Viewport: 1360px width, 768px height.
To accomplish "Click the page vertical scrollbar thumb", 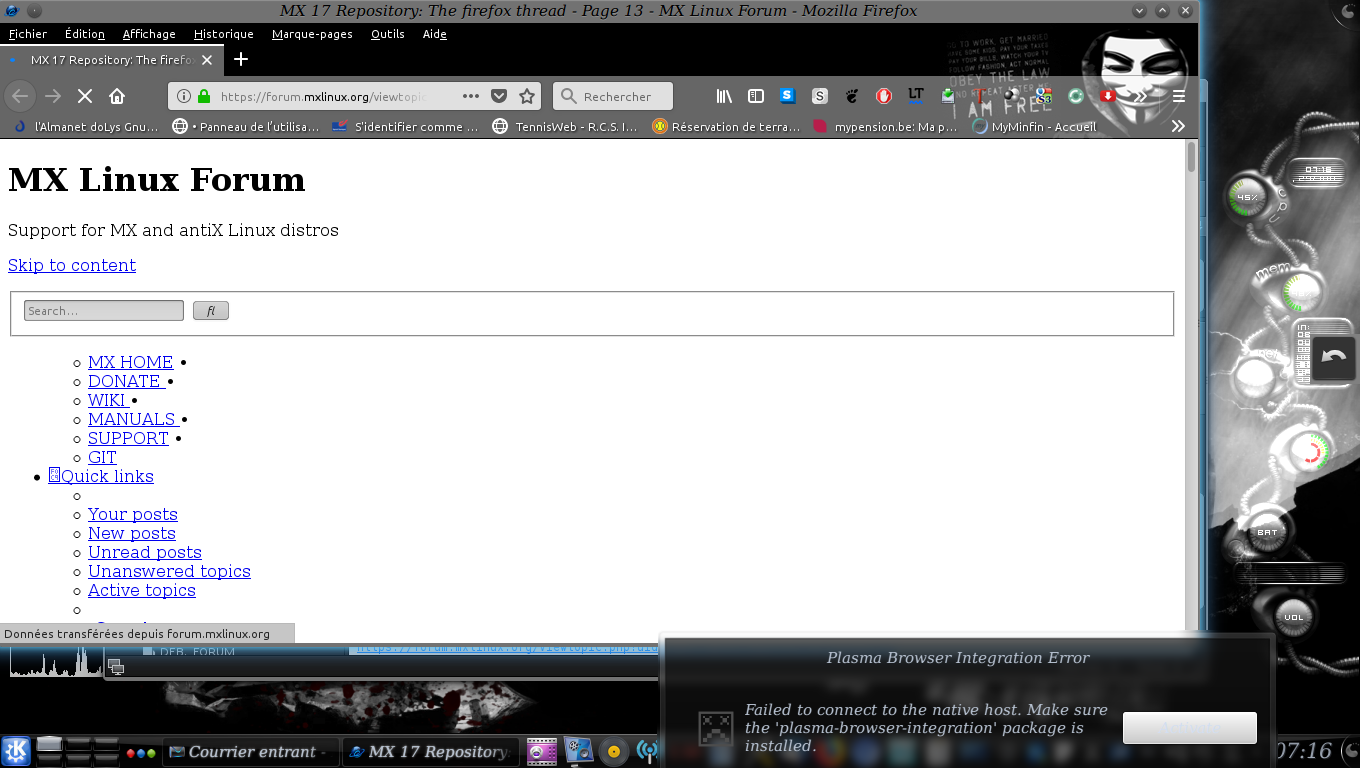I will [1191, 157].
